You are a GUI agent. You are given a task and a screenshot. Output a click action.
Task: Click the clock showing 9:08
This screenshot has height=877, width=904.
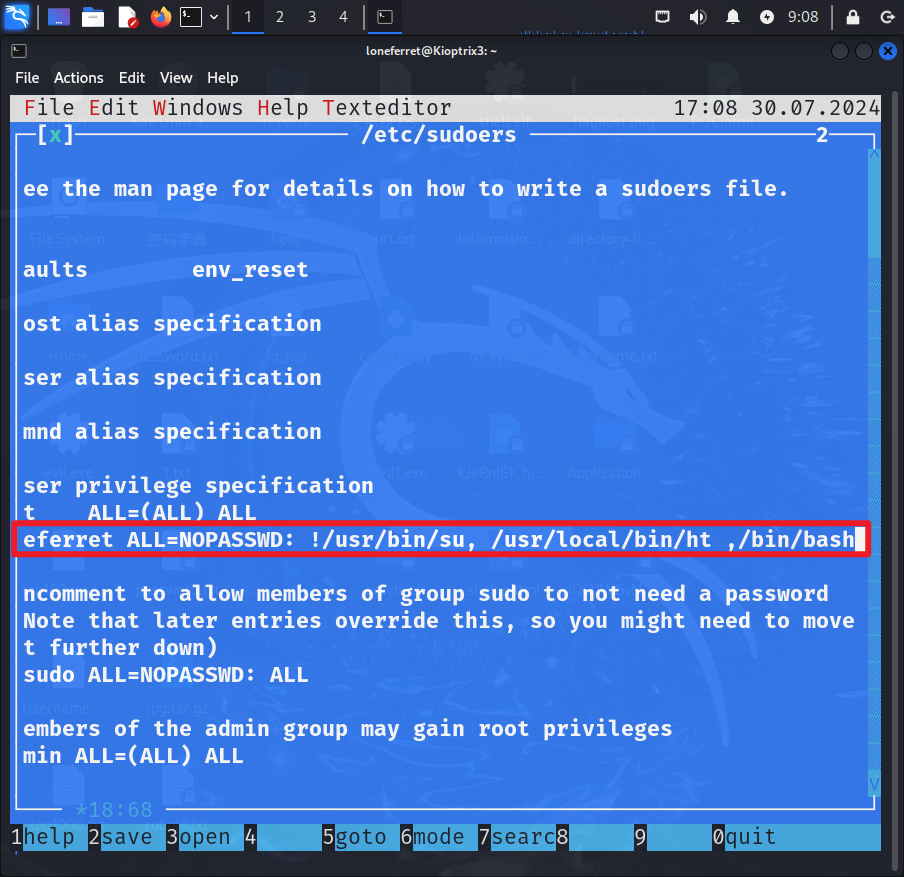tap(803, 17)
